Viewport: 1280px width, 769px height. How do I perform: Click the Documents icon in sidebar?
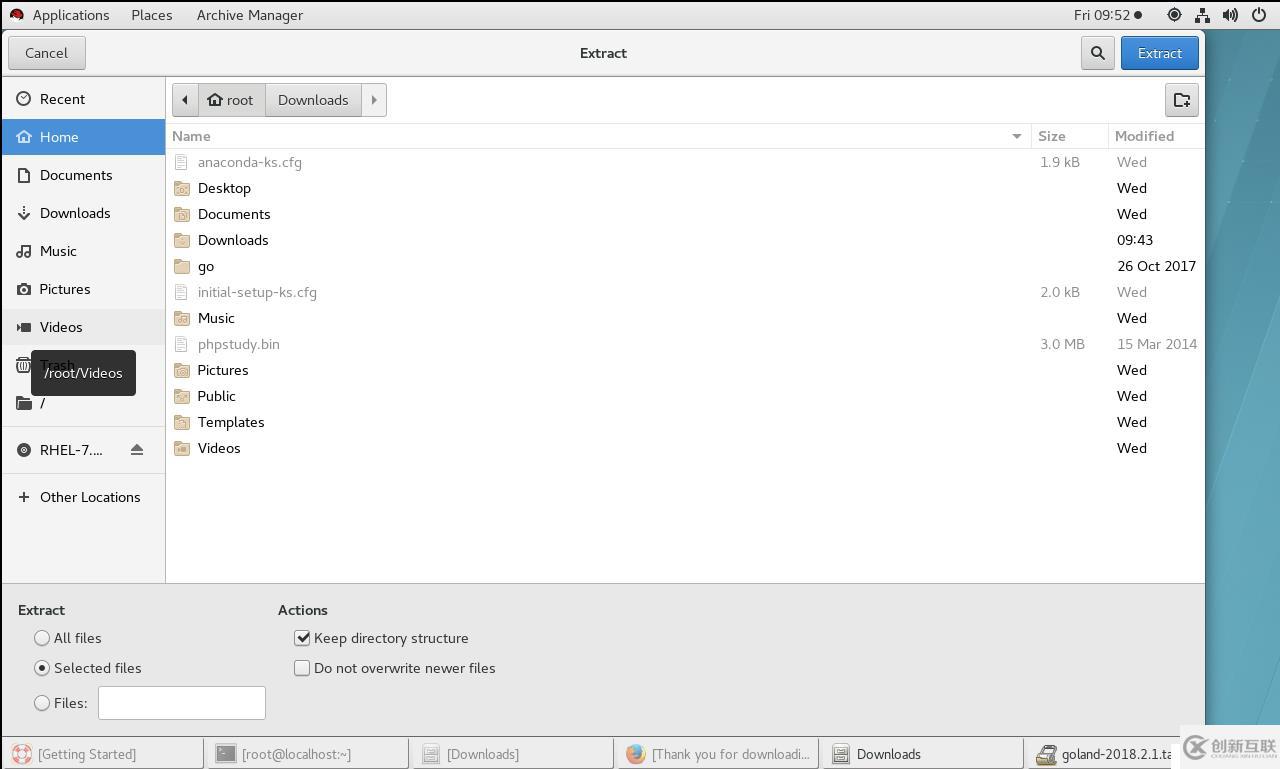point(24,175)
